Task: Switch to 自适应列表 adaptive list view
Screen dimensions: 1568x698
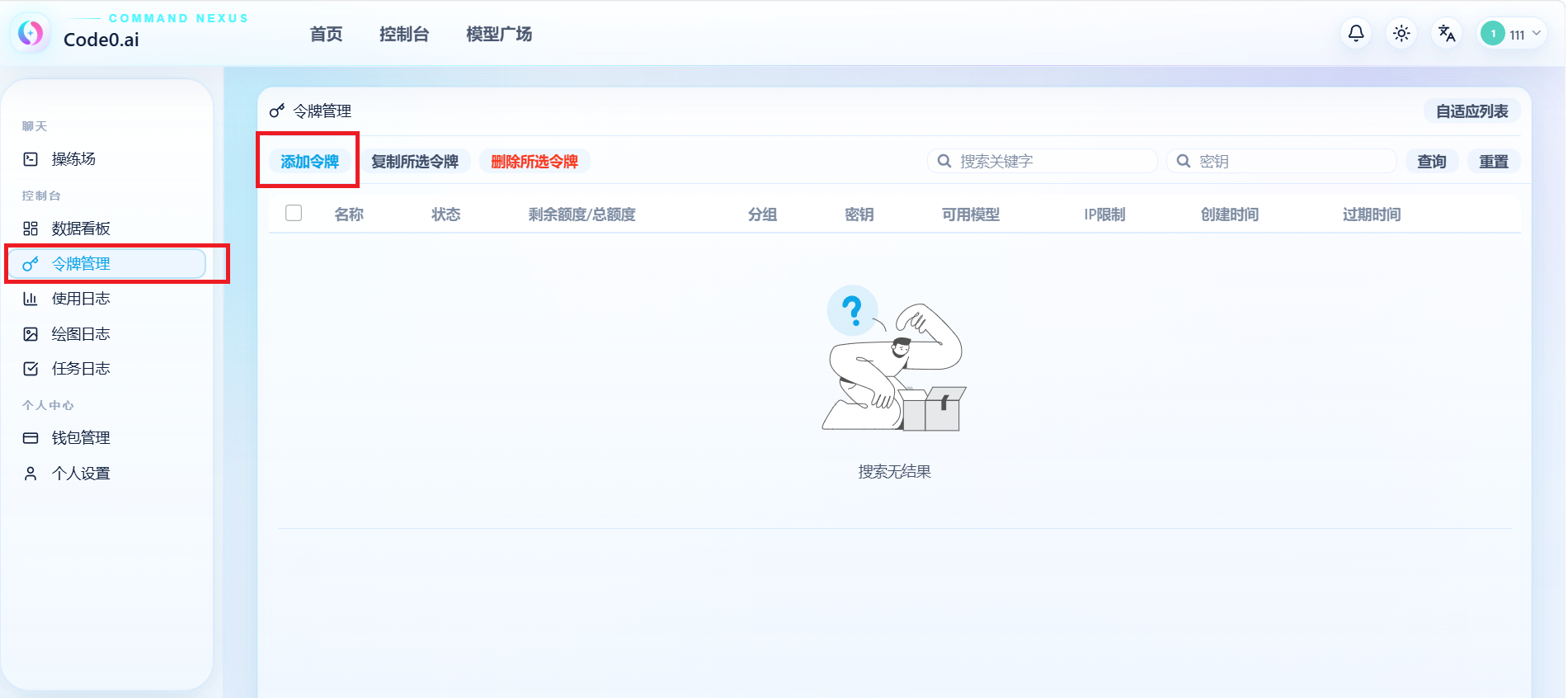Action: tap(1471, 111)
